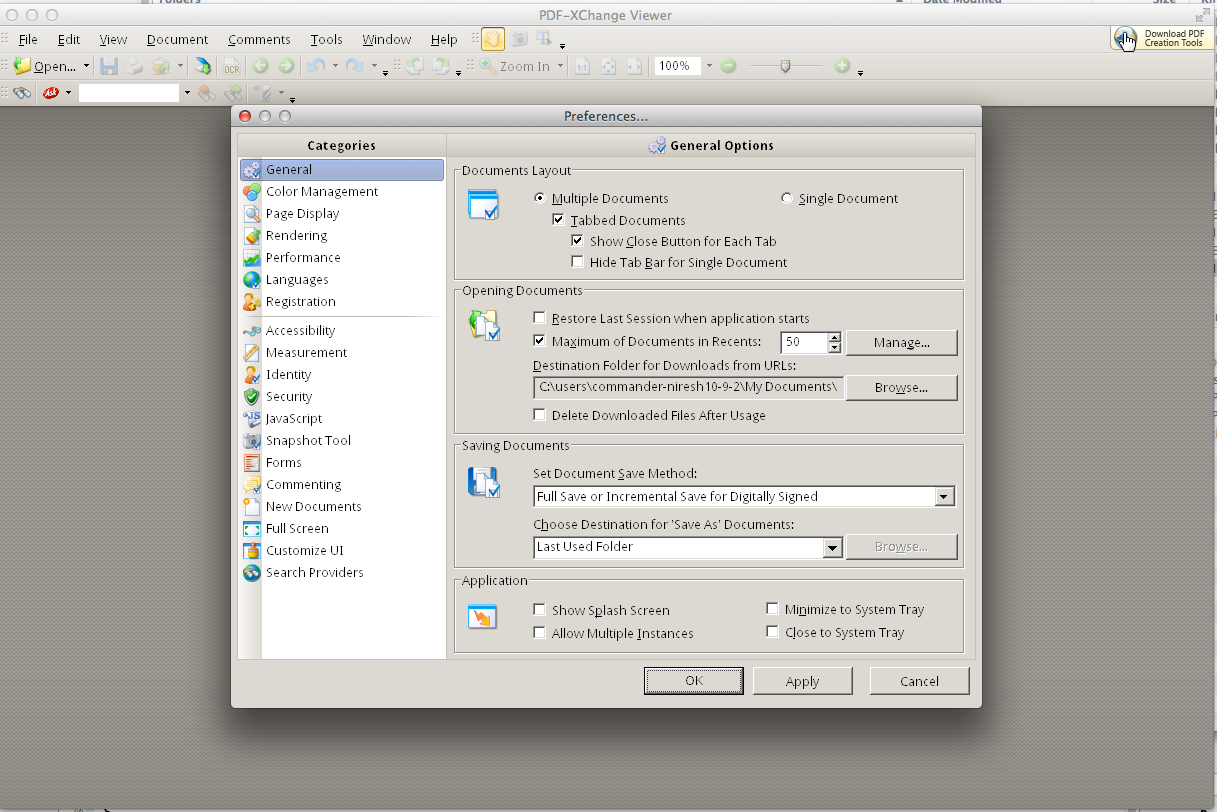Click the Undo arrow icon
1217x812 pixels.
click(315, 66)
